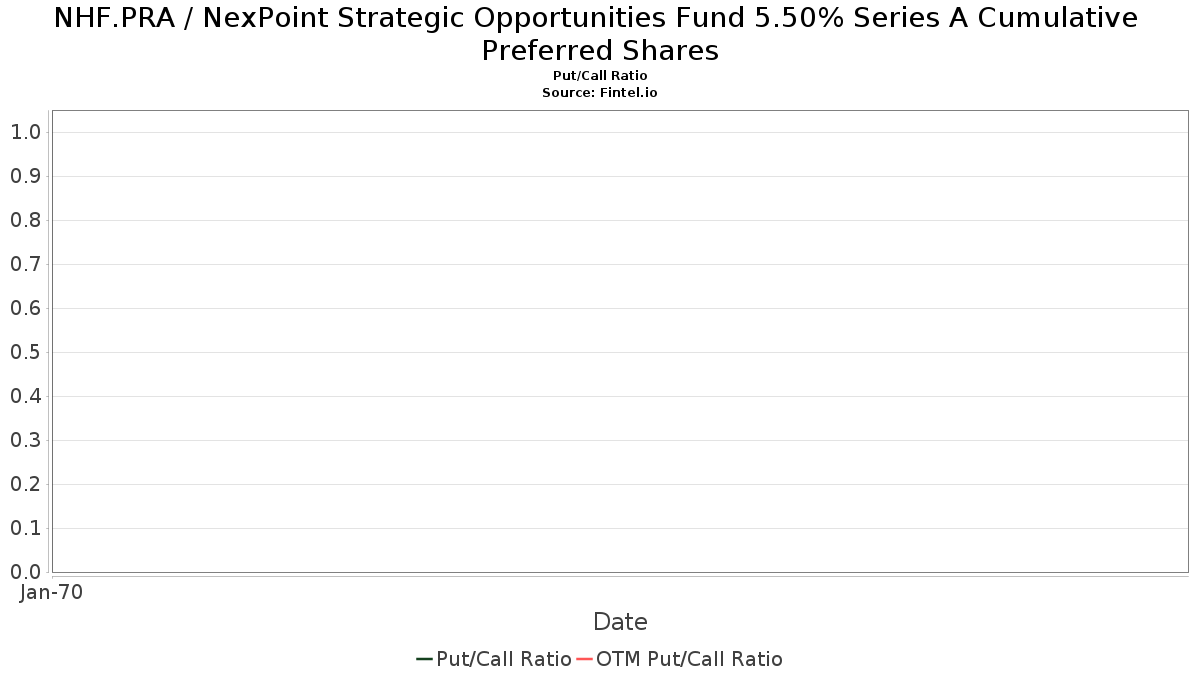The width and height of the screenshot is (1200, 675).
Task: Click the Jan-70 x-axis tick label
Action: tap(51, 592)
